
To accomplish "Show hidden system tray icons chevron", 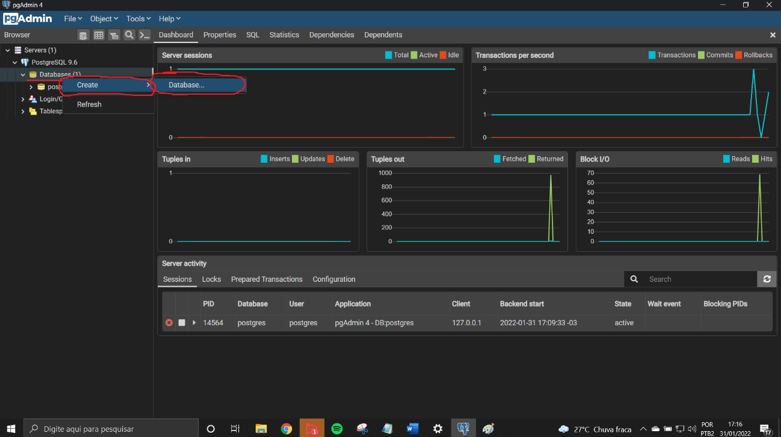I will pyautogui.click(x=643, y=429).
